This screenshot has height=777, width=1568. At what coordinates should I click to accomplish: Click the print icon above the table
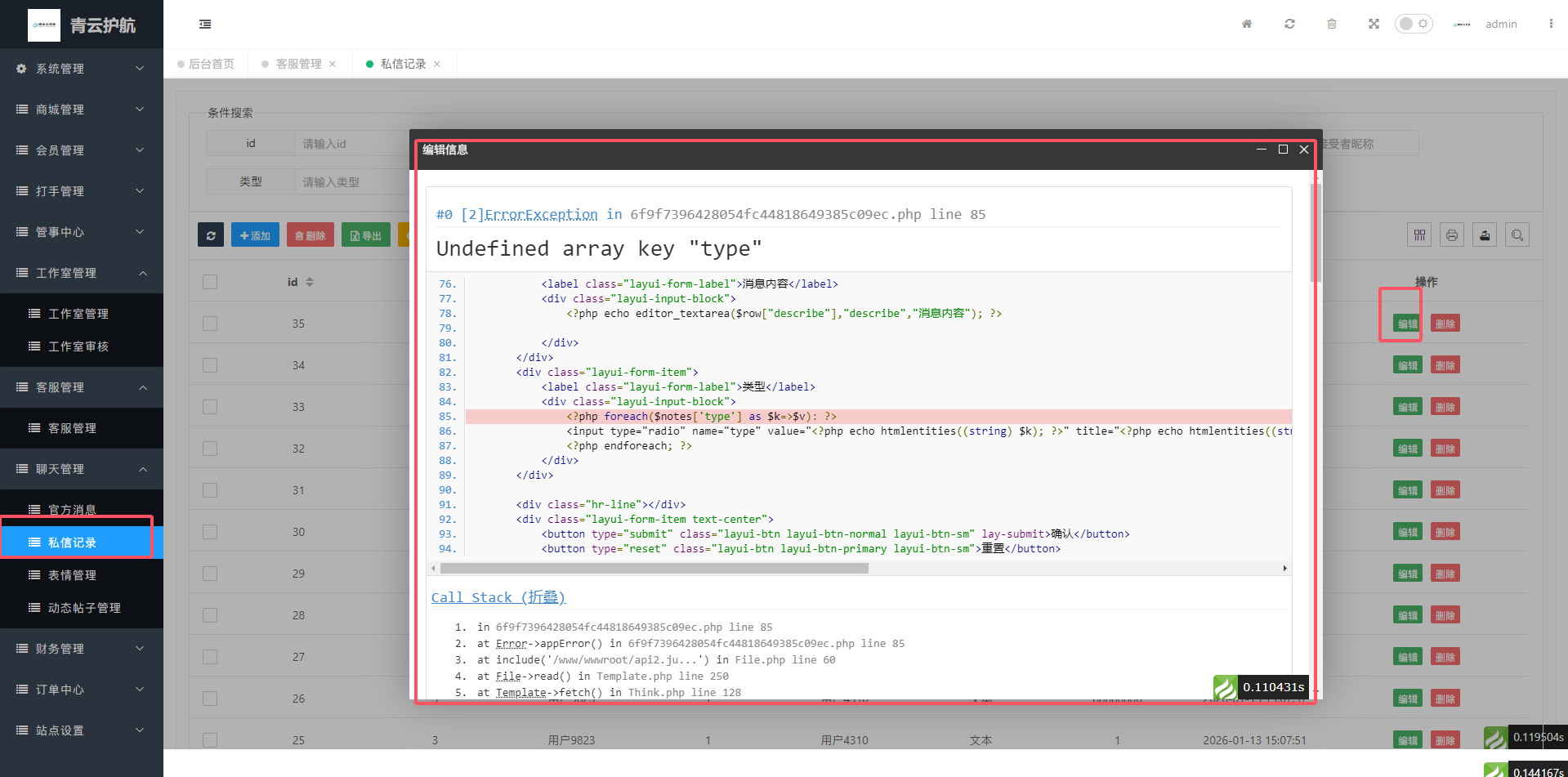1452,235
